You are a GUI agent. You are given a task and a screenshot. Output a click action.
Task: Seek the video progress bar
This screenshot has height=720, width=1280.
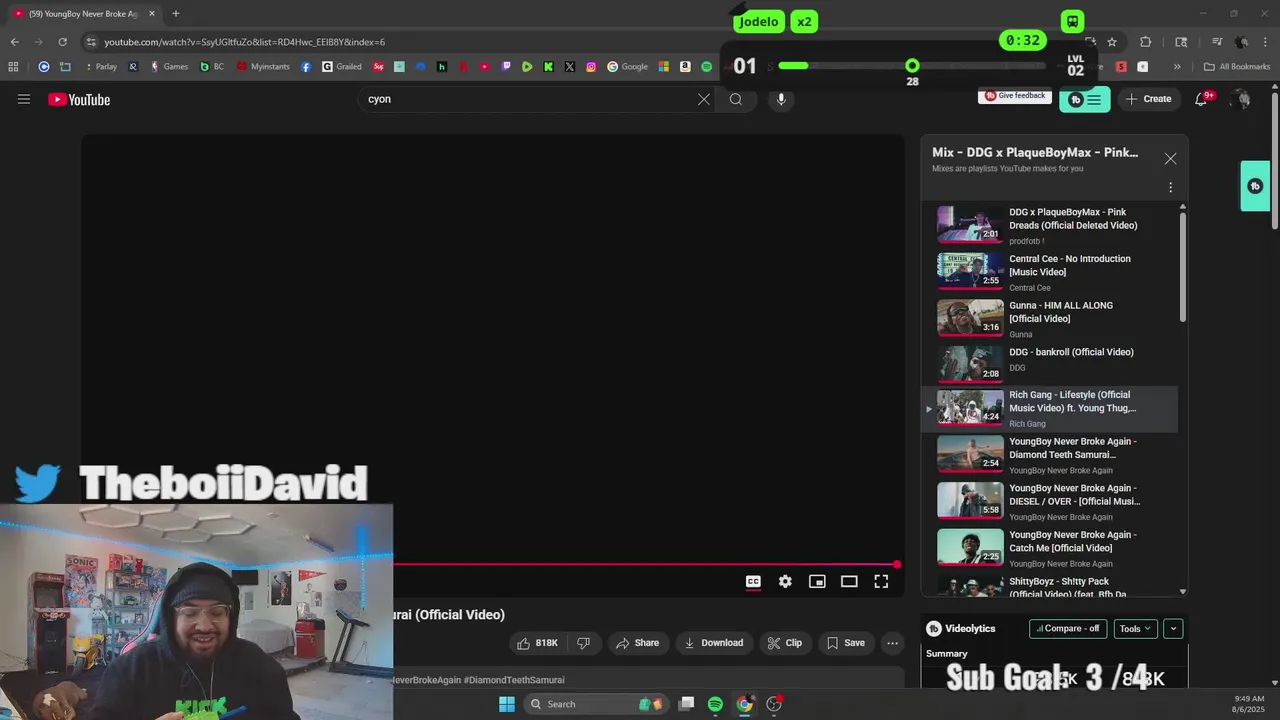(645, 565)
